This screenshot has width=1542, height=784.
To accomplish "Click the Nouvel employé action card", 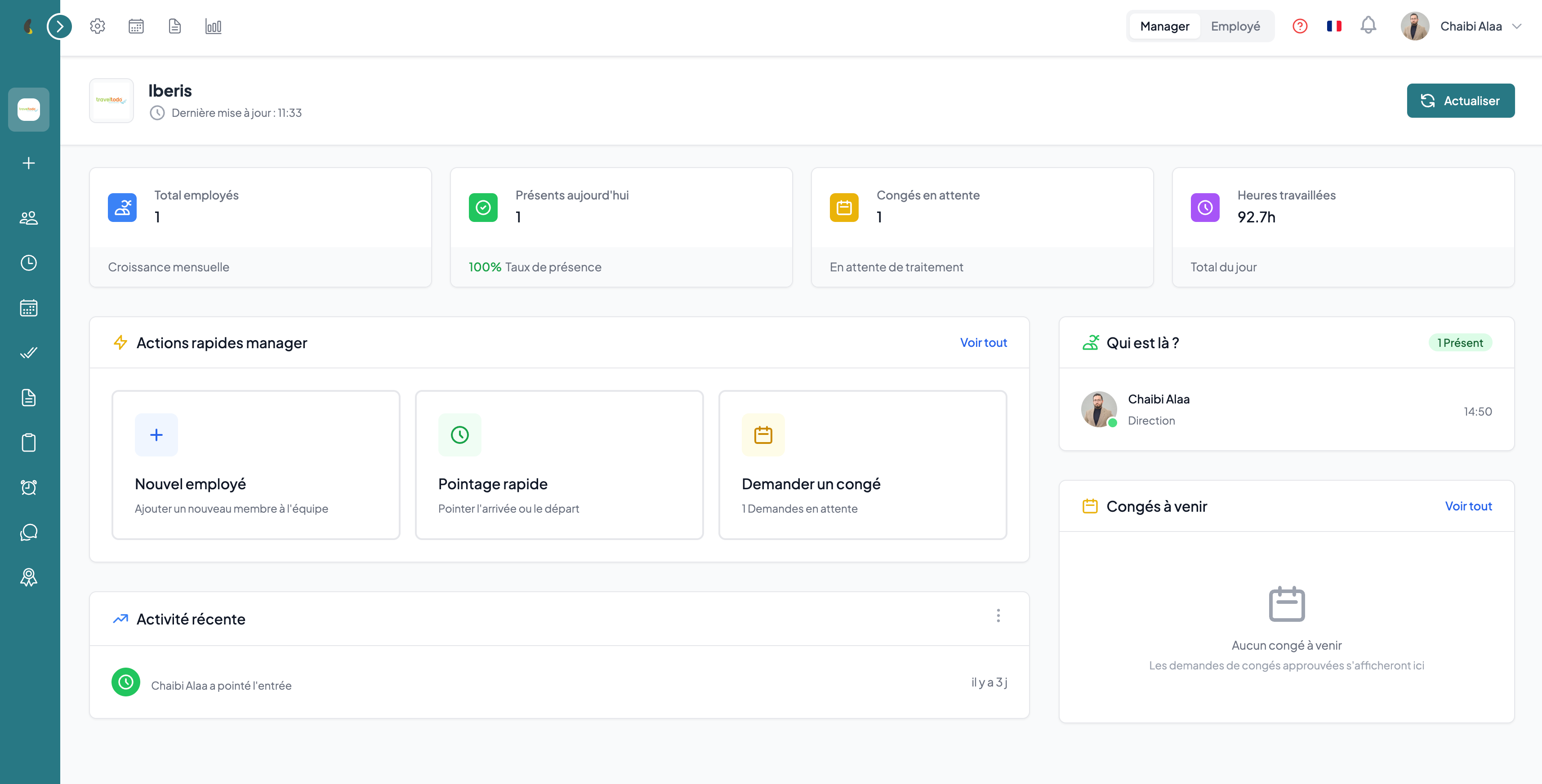I will (256, 465).
